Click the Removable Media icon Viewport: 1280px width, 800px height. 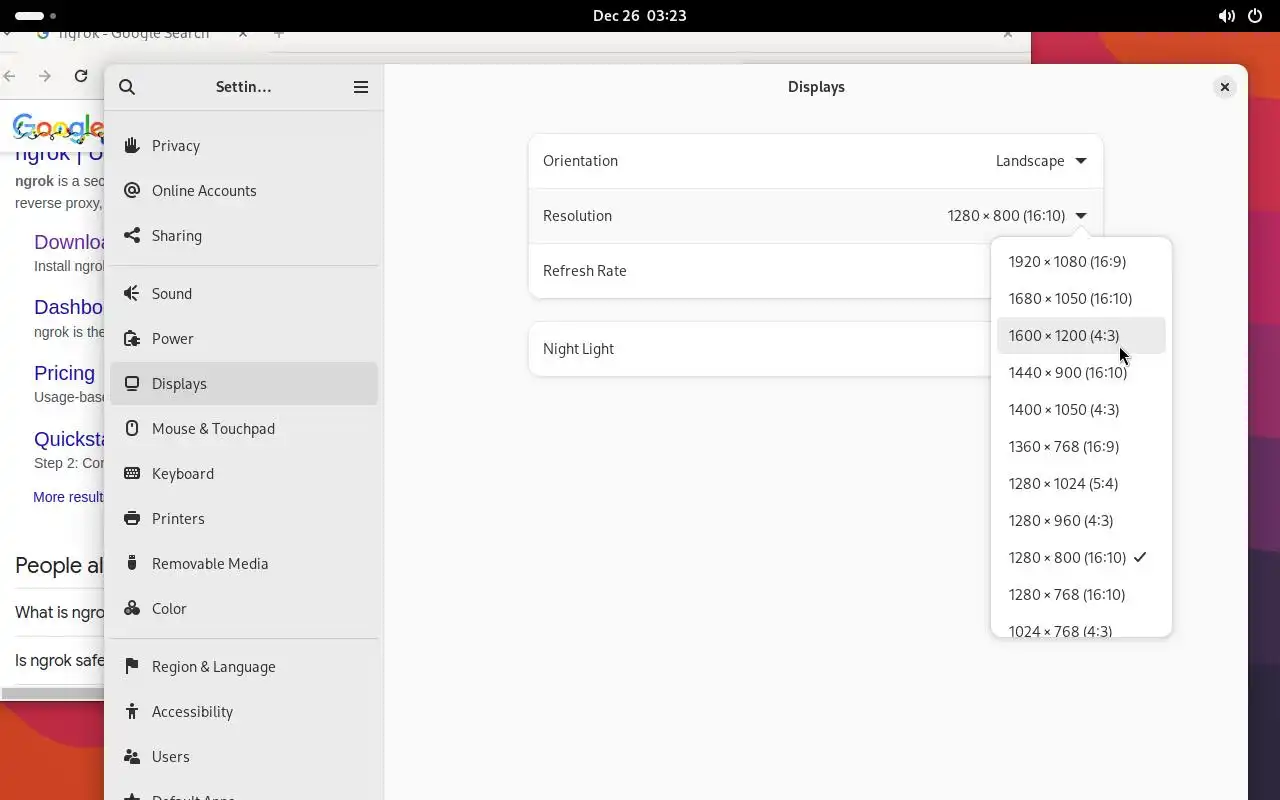tap(131, 564)
